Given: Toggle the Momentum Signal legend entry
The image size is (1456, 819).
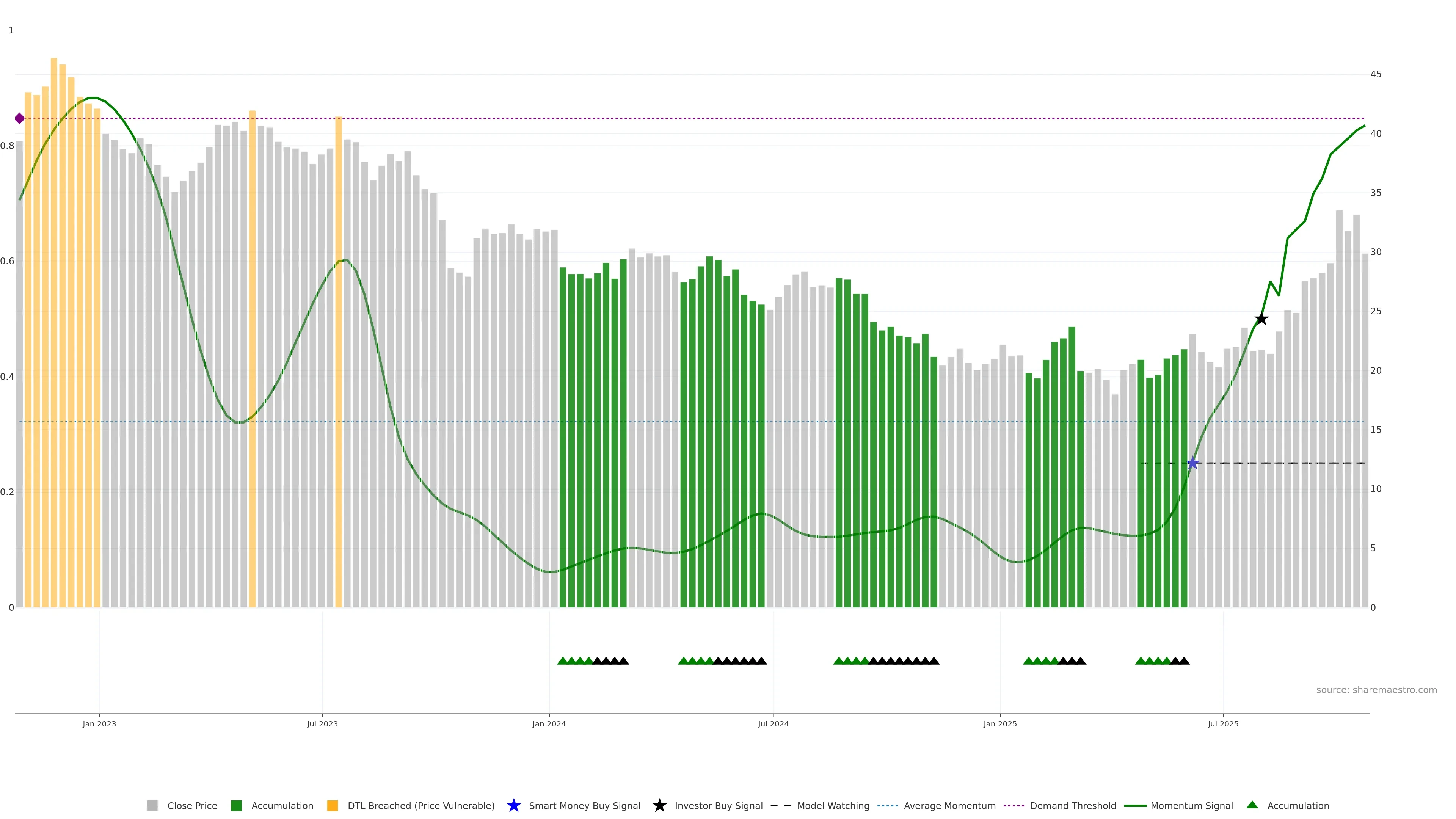Looking at the screenshot, I should tap(1191, 805).
